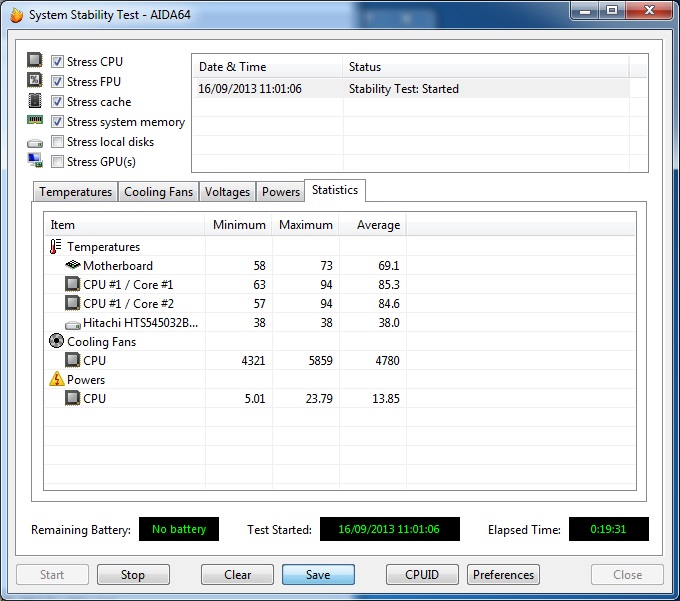Click the fan icon beside Cooling Fans
Screen dimensions: 680x601
point(56,342)
